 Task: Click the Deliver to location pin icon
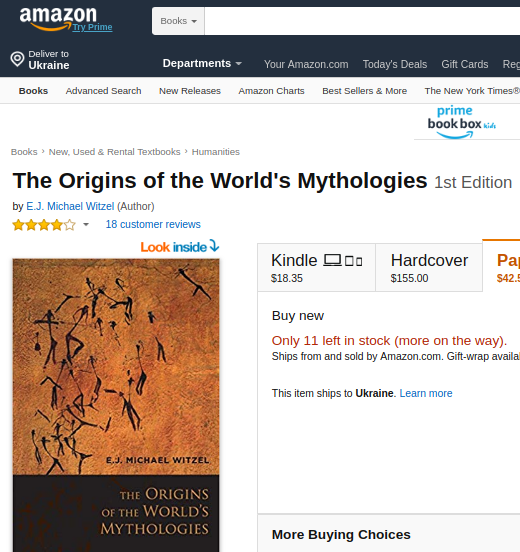coord(17,59)
